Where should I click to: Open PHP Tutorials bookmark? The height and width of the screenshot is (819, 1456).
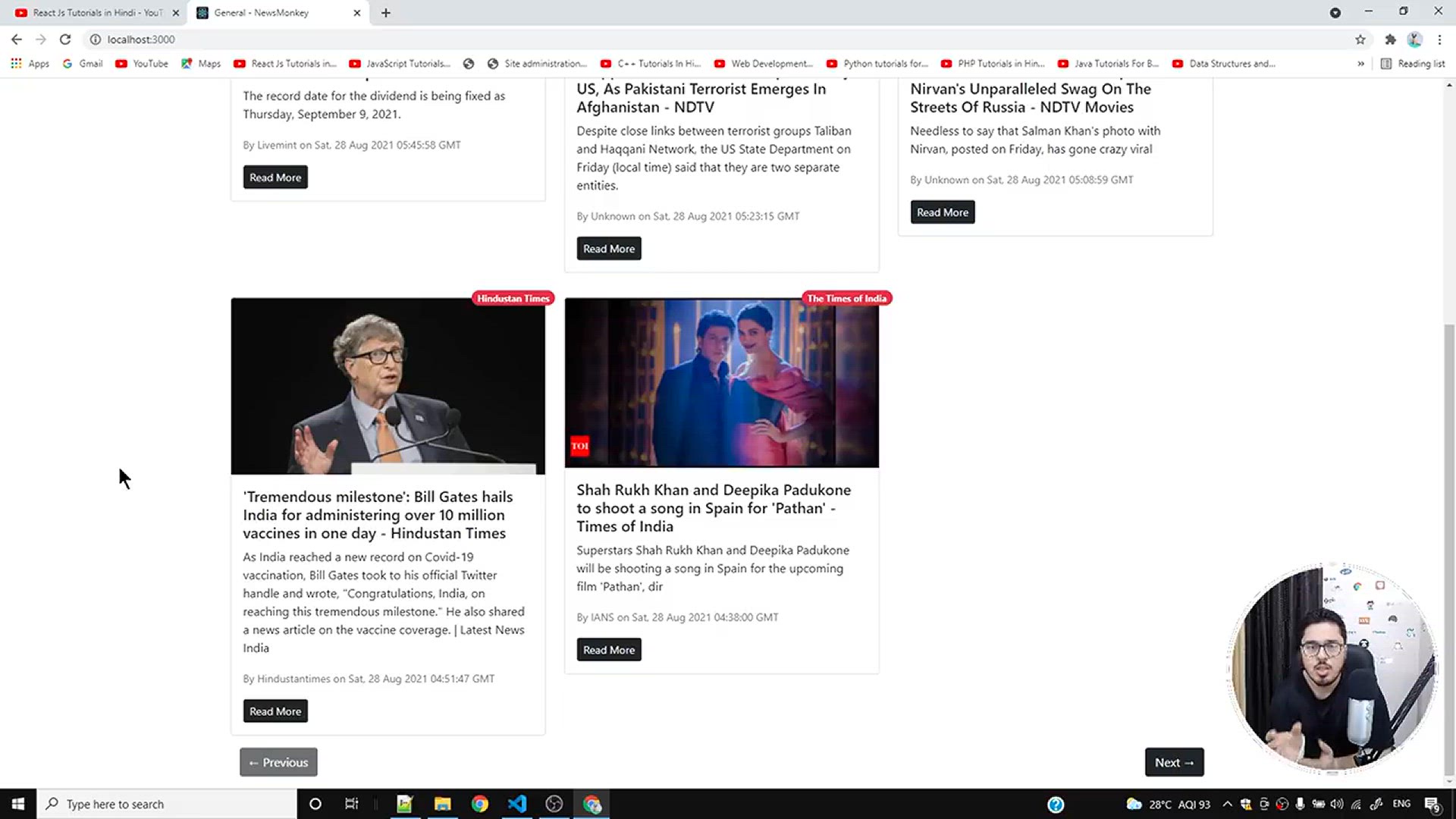click(x=993, y=64)
